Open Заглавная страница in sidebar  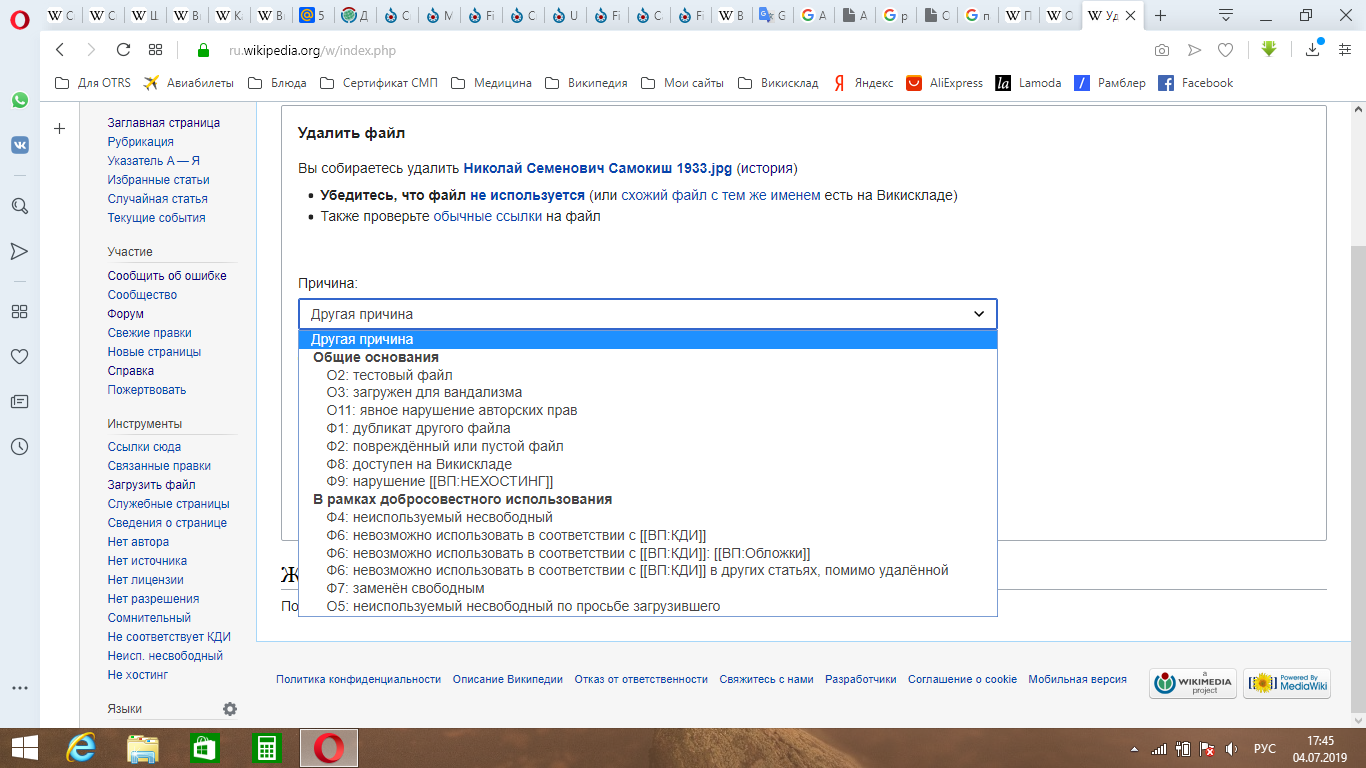click(164, 123)
